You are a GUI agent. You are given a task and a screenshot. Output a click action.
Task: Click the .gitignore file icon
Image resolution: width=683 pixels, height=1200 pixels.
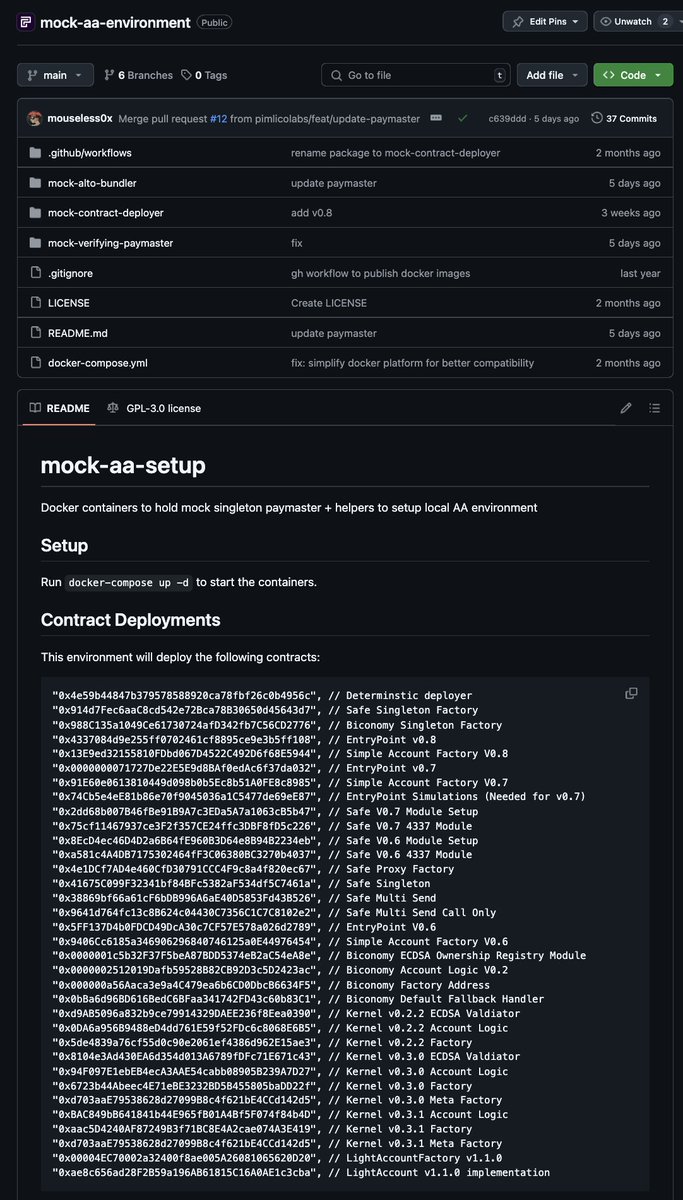(36, 273)
